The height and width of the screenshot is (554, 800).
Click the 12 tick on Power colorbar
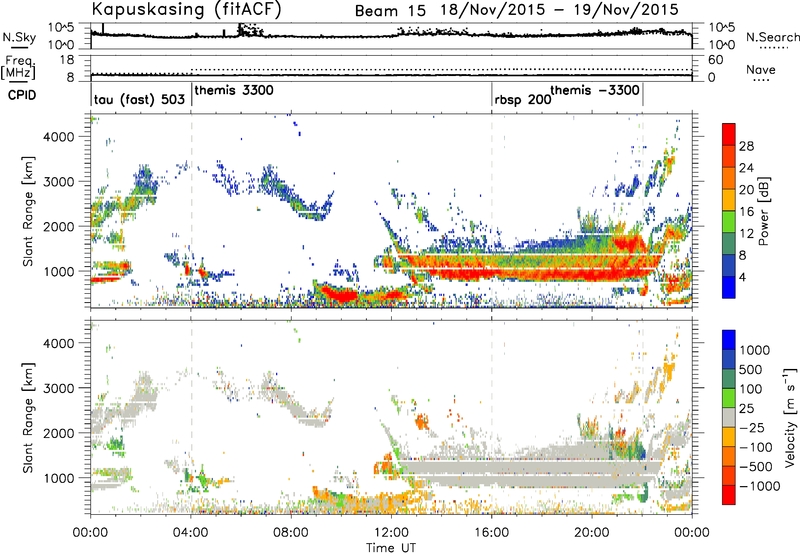tap(746, 234)
